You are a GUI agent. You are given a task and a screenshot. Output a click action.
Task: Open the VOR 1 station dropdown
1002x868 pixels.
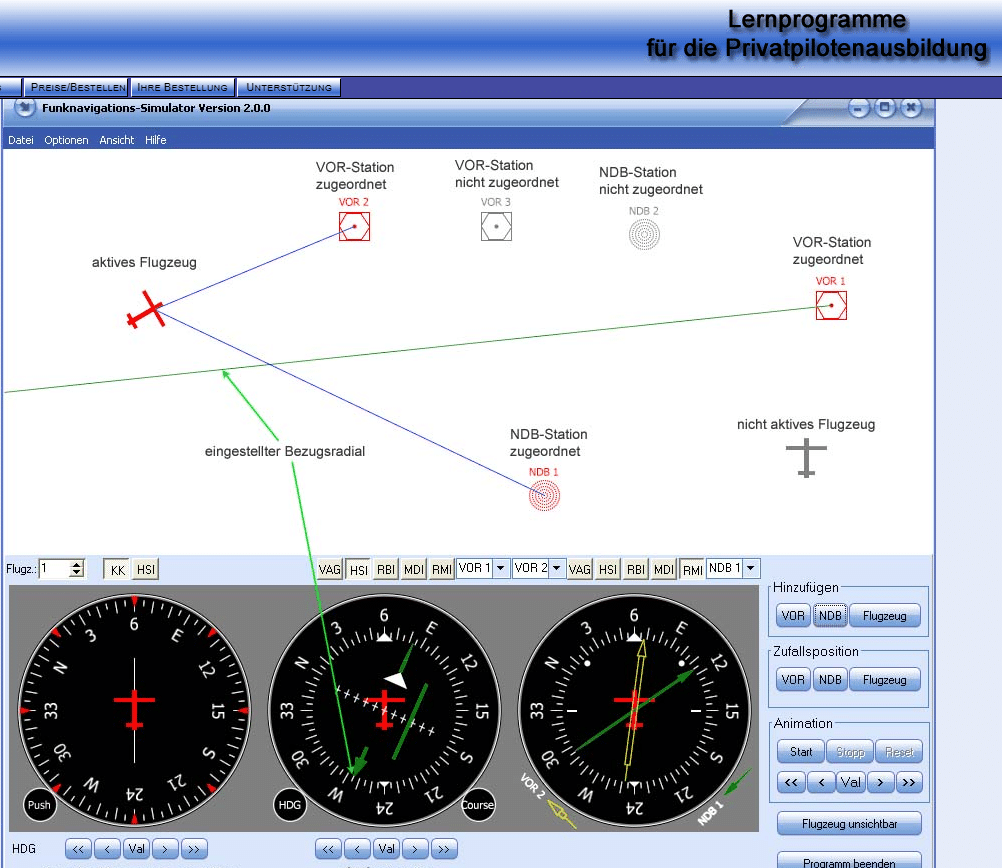pyautogui.click(x=501, y=568)
